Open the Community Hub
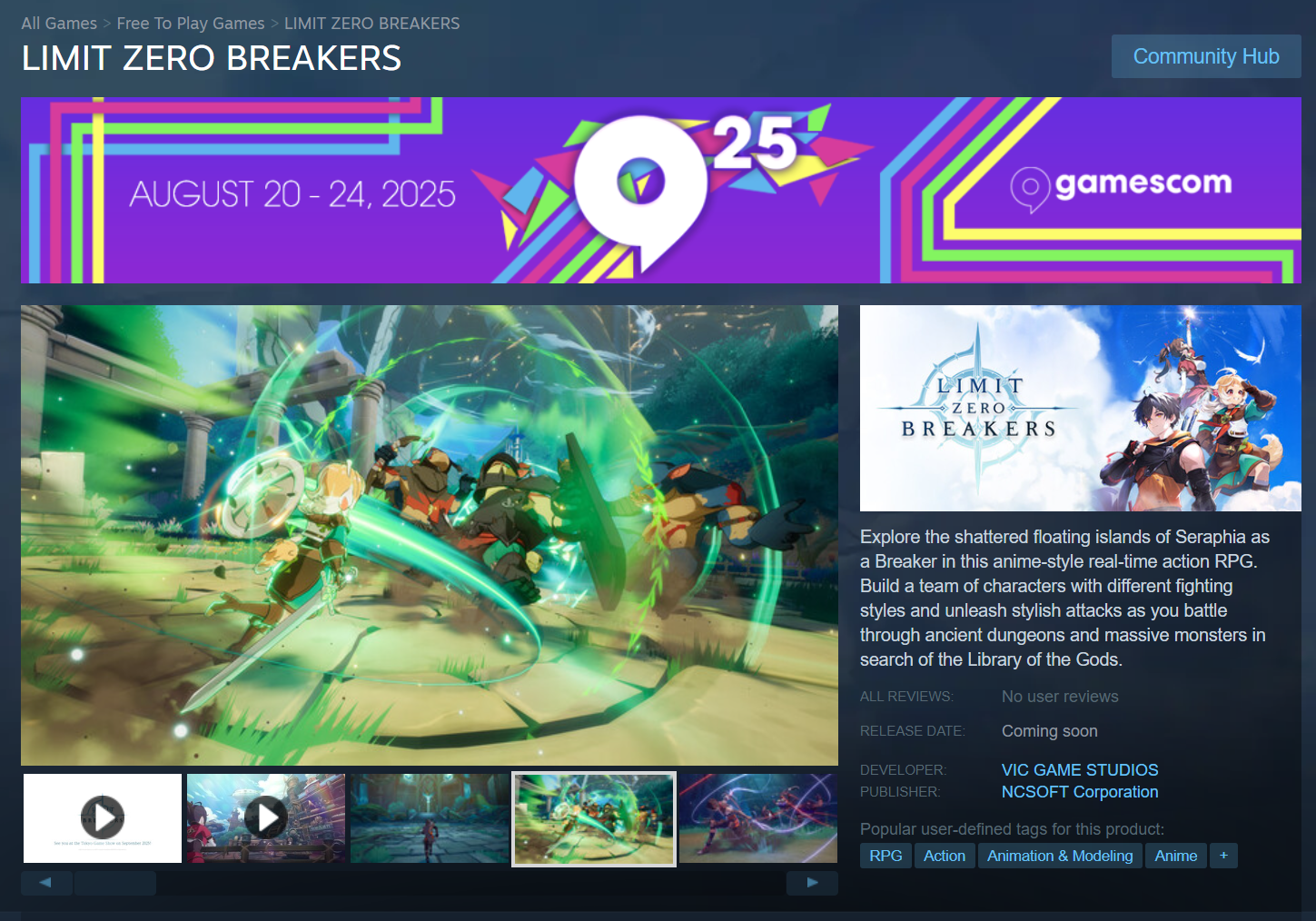1316x921 pixels. pyautogui.click(x=1206, y=56)
